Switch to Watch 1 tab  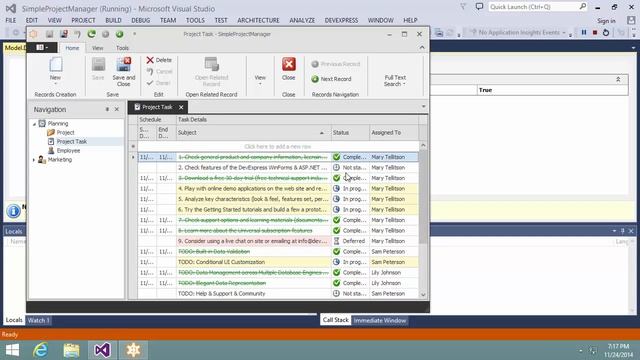click(x=38, y=320)
